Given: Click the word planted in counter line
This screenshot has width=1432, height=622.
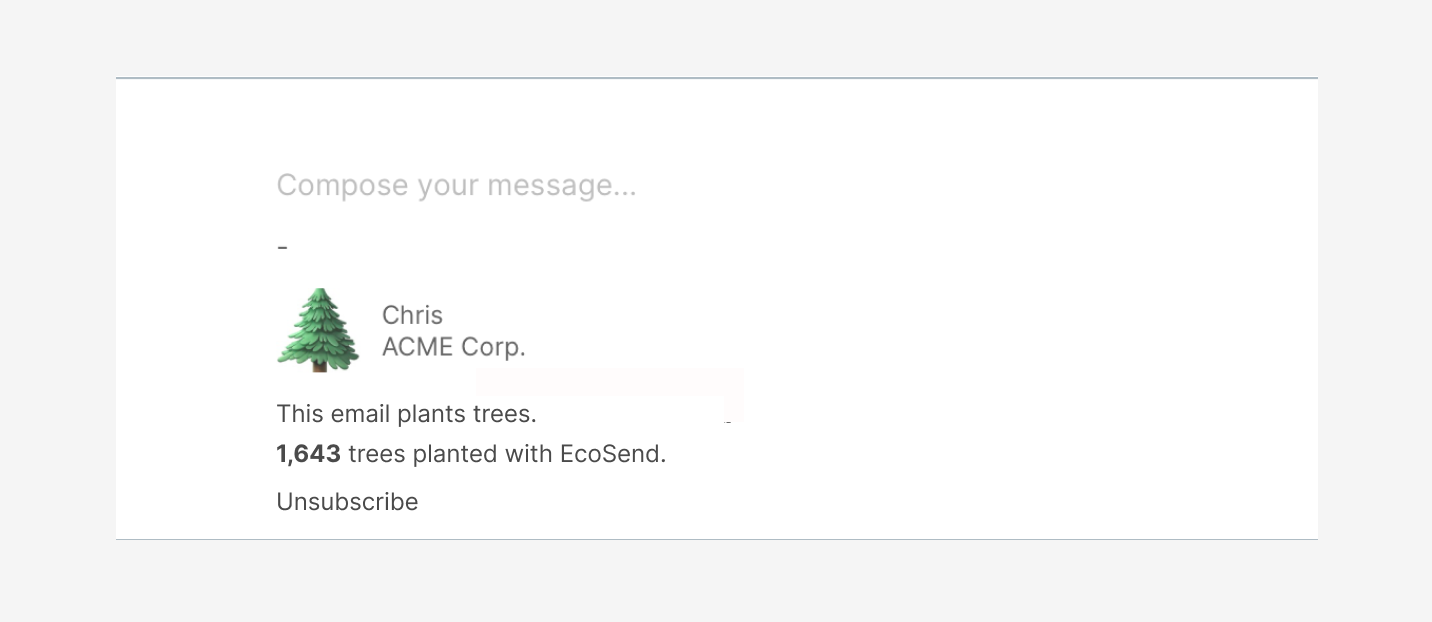Looking at the screenshot, I should click(x=454, y=454).
